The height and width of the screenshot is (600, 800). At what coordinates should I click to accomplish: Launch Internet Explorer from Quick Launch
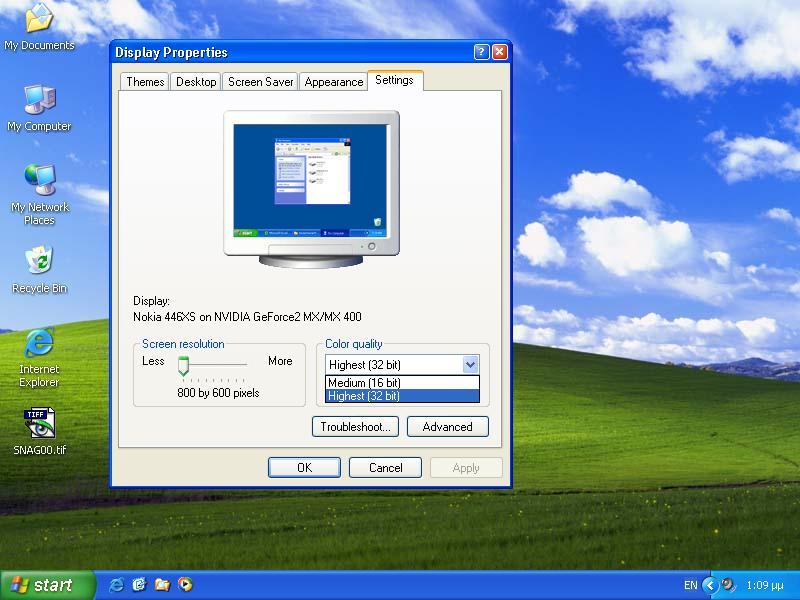pos(116,584)
